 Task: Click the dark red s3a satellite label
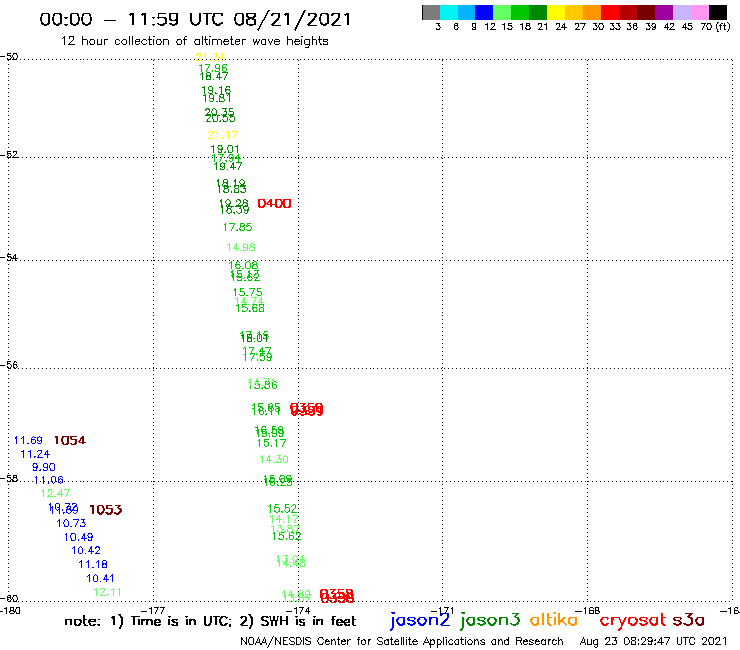[689, 620]
